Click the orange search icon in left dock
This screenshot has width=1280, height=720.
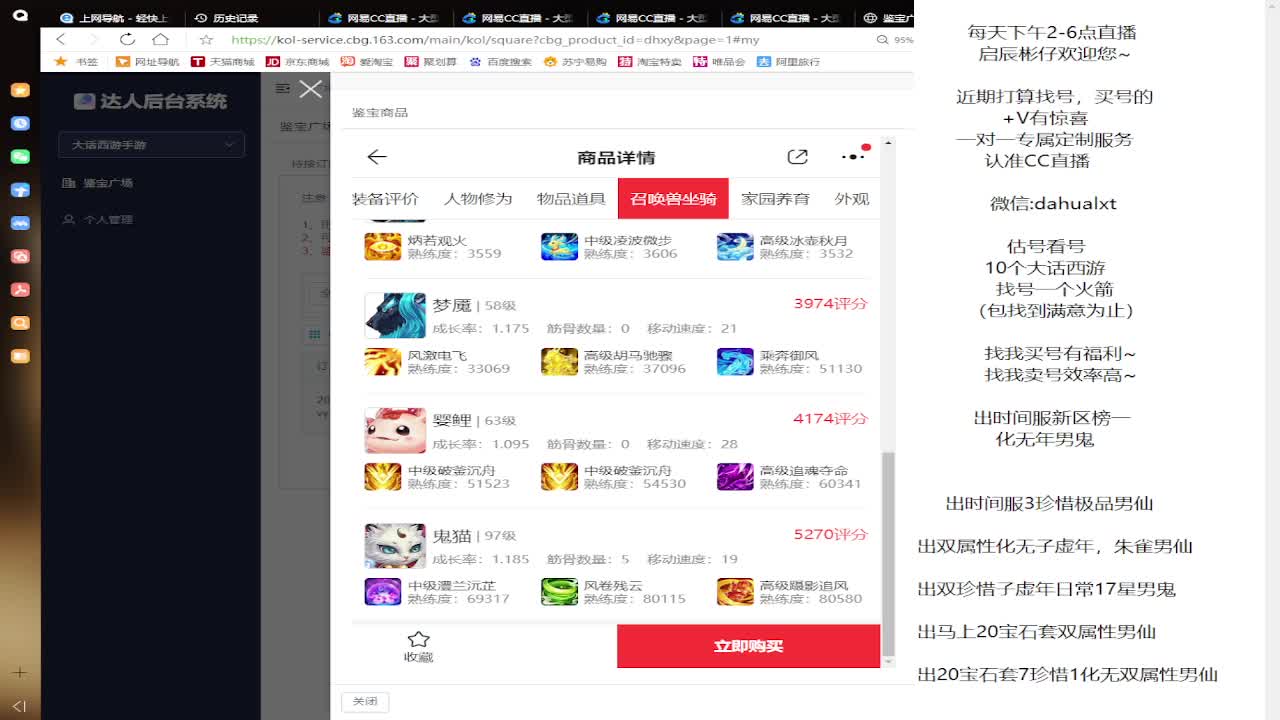20,323
